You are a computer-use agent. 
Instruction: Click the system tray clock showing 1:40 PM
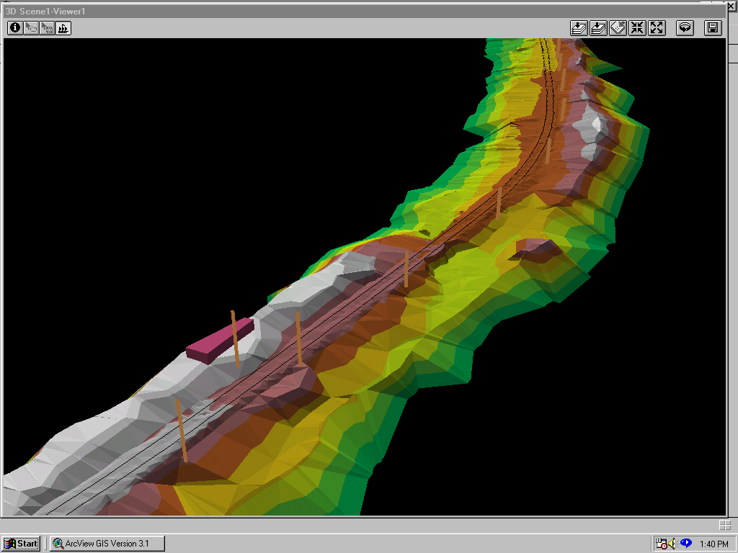point(714,544)
